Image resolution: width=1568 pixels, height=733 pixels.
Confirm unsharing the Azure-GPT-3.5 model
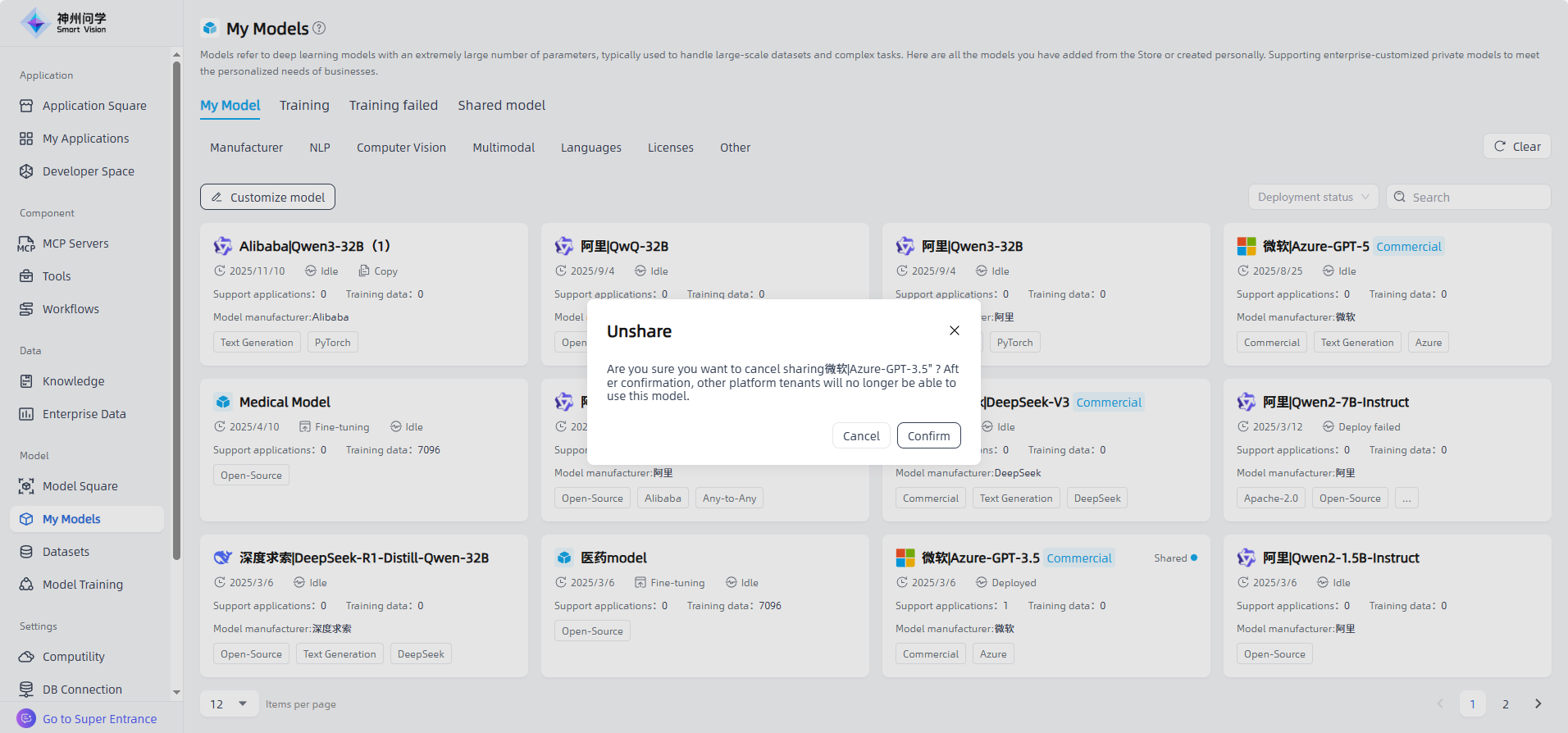tap(928, 436)
